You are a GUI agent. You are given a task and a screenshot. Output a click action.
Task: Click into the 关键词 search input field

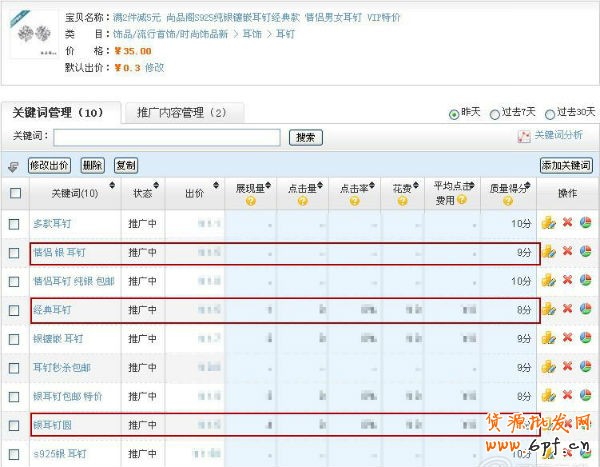point(166,137)
